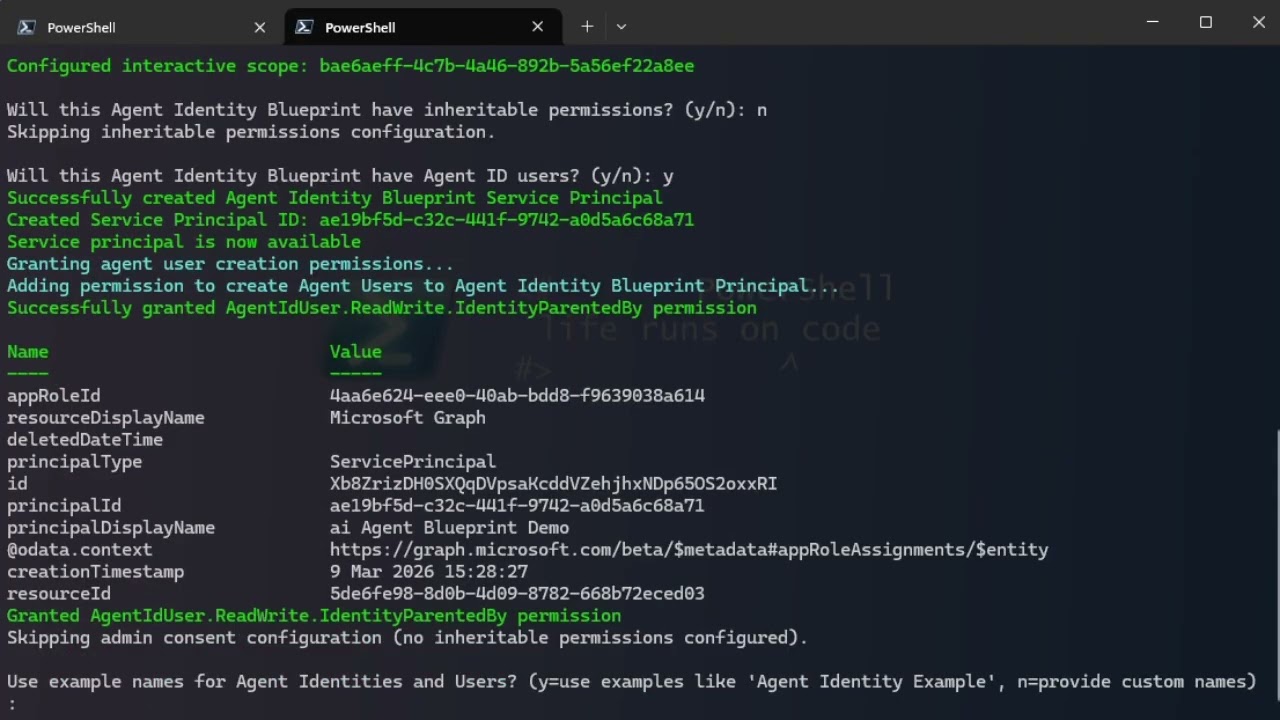Click the Microsoft Graph value
The height and width of the screenshot is (720, 1280).
(408, 418)
